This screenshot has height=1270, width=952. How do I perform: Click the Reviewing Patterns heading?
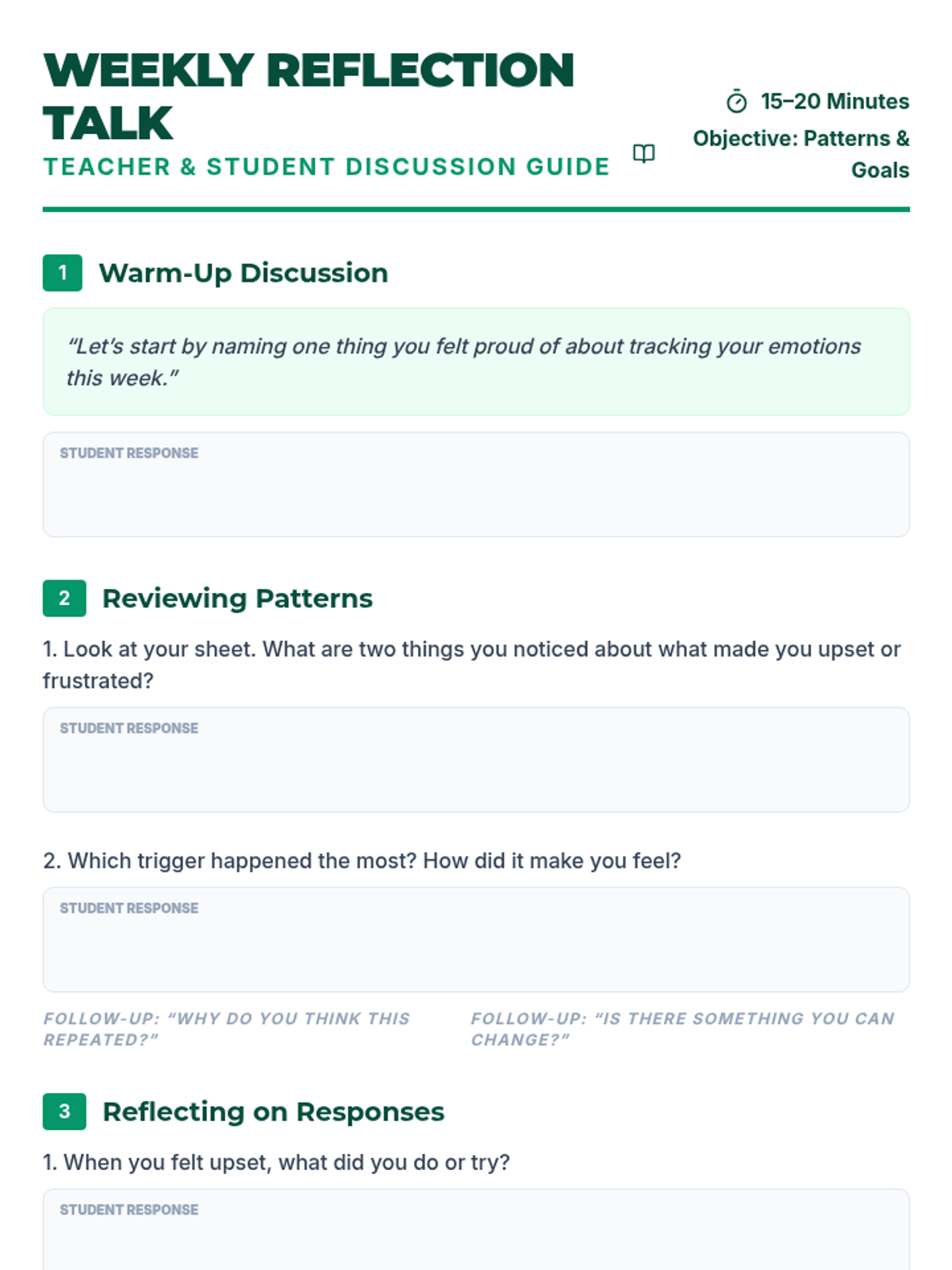click(237, 598)
